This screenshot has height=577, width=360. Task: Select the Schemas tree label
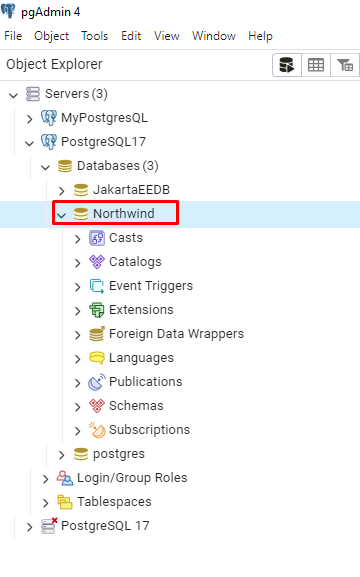pyautogui.click(x=136, y=406)
